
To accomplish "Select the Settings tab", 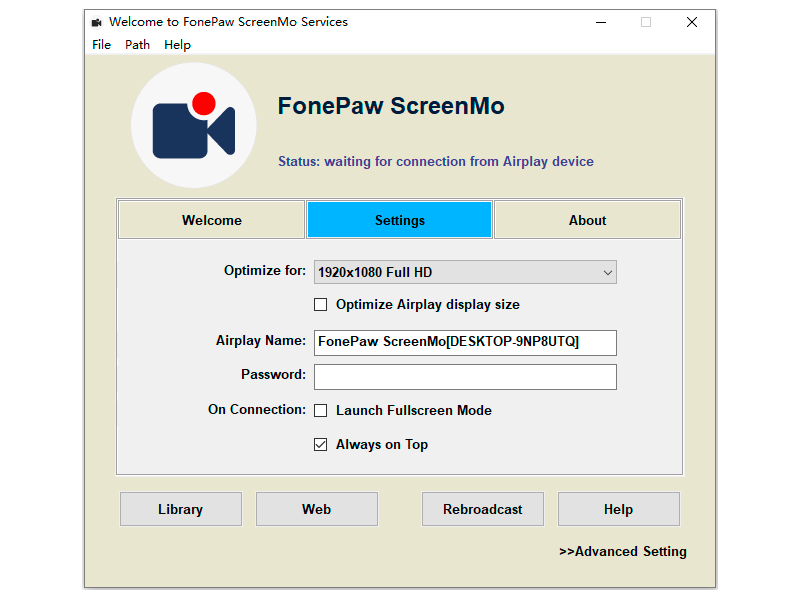I will coord(399,220).
